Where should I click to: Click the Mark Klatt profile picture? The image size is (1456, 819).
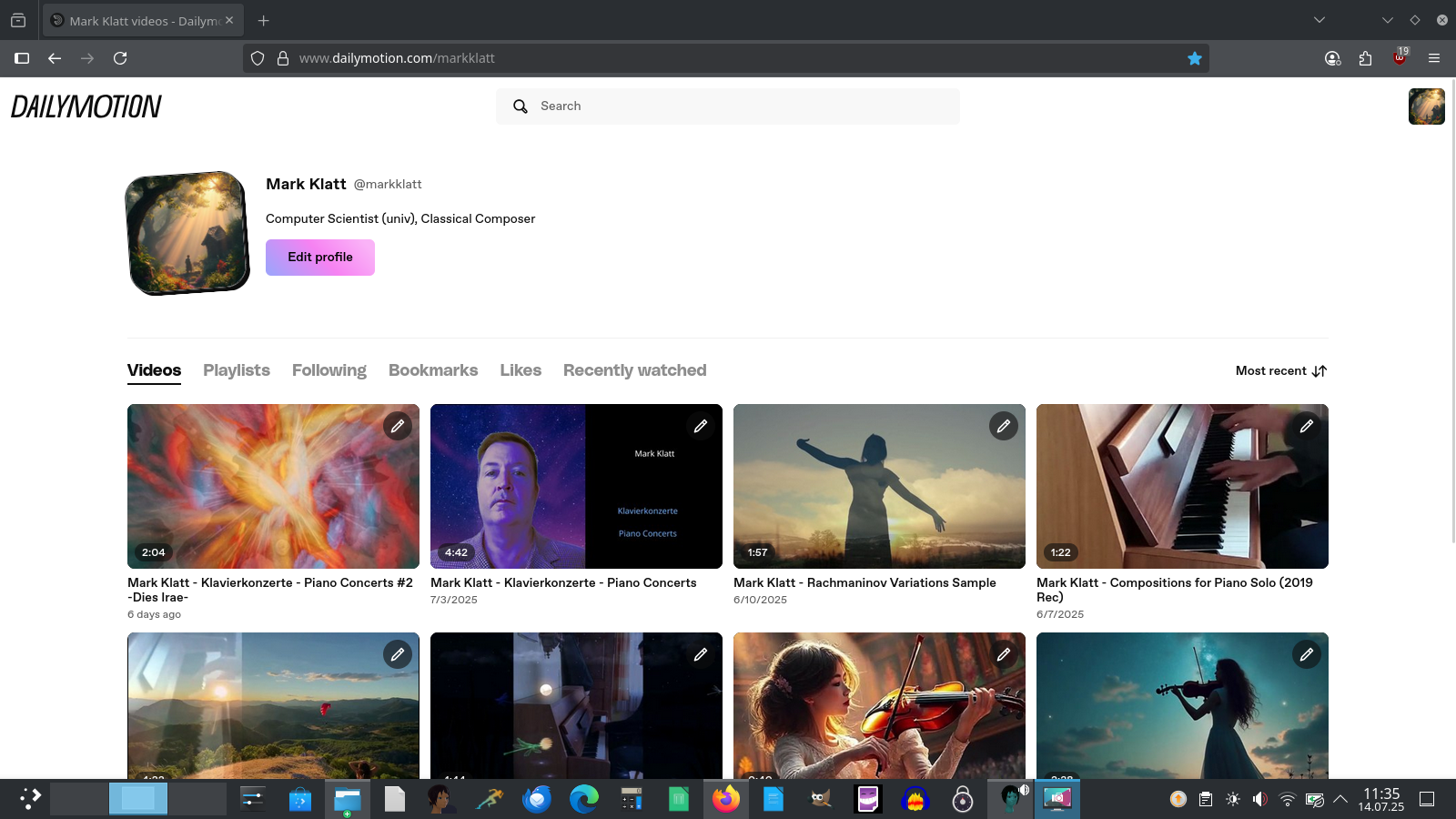tap(187, 233)
